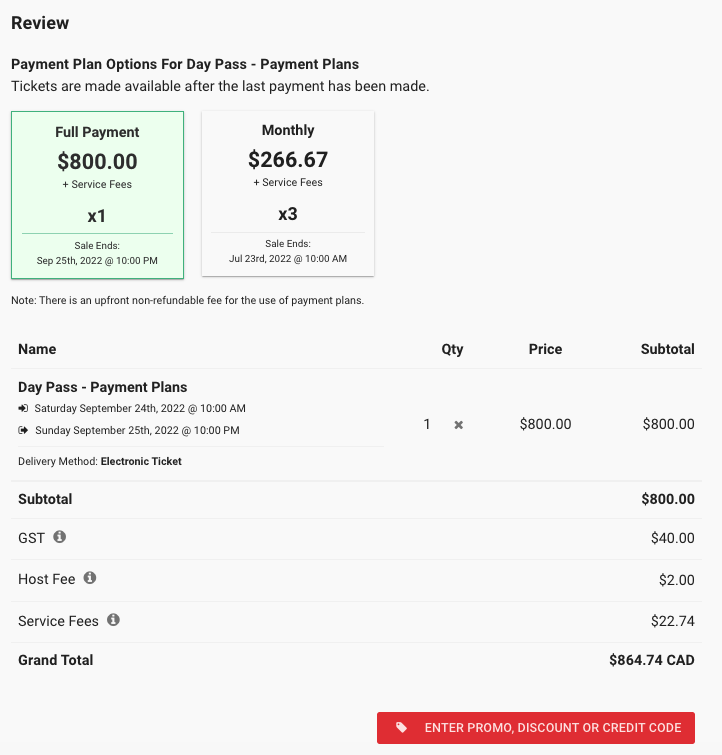Choose the Monthly payment plan card
722x755 pixels.
coord(288,194)
